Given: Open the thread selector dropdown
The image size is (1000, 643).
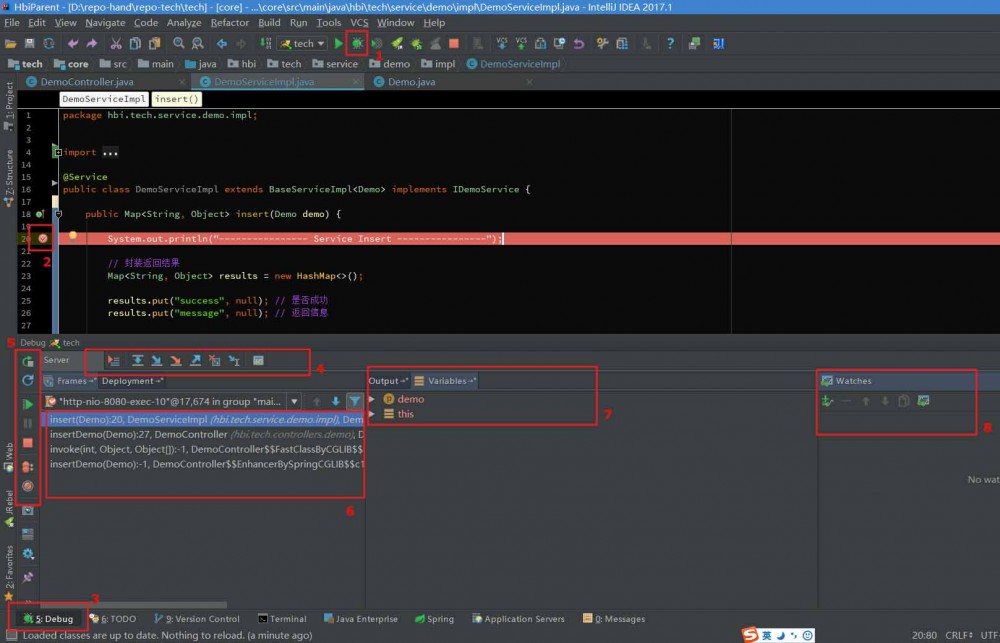Looking at the screenshot, I should coord(293,401).
